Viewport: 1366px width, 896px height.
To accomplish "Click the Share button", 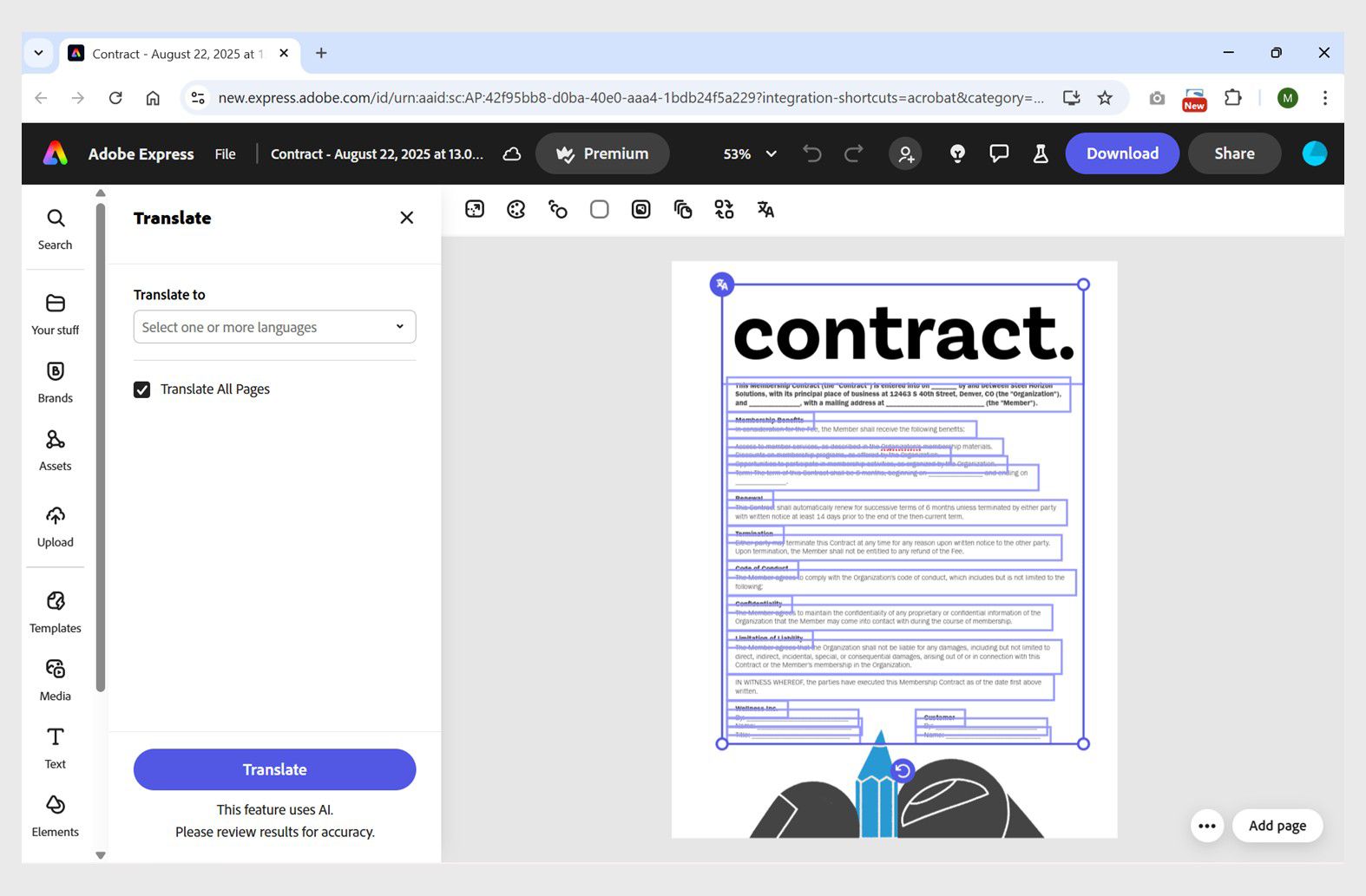I will click(1234, 154).
